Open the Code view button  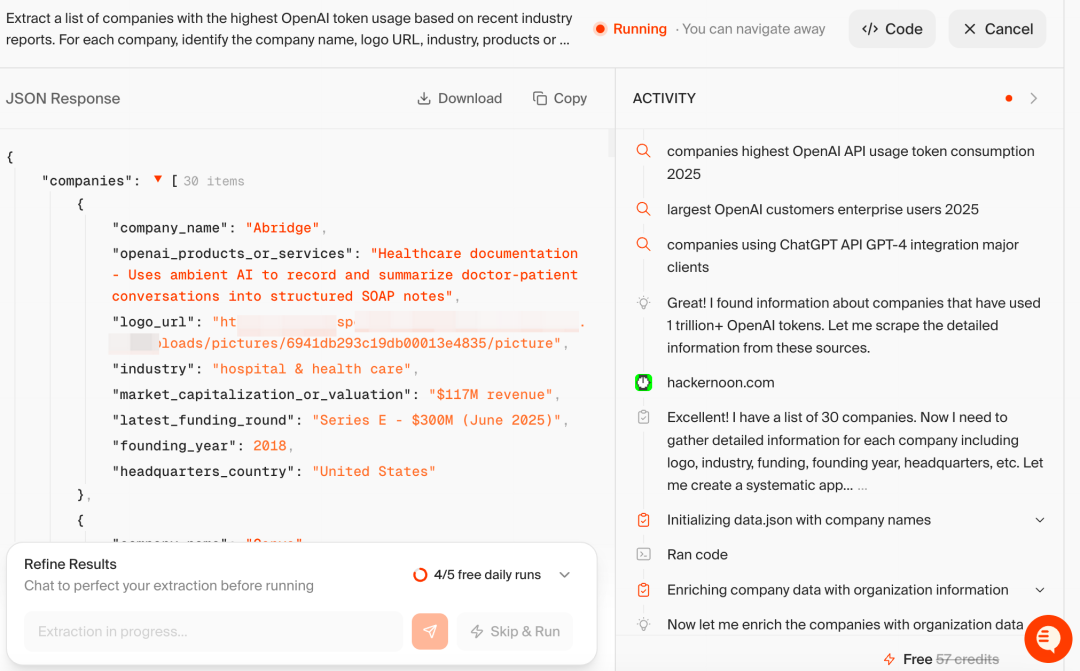tap(892, 29)
